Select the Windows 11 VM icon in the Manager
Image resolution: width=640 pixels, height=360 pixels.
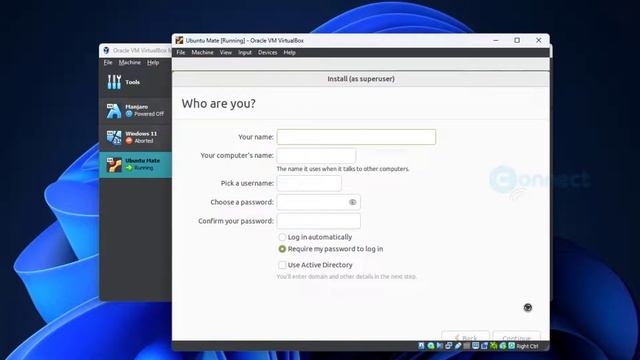coord(114,138)
